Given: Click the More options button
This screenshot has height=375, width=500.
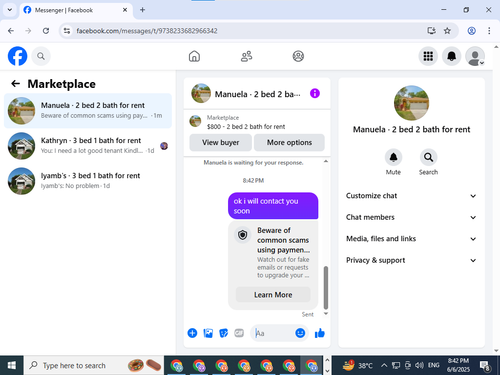Looking at the screenshot, I should 289,142.
